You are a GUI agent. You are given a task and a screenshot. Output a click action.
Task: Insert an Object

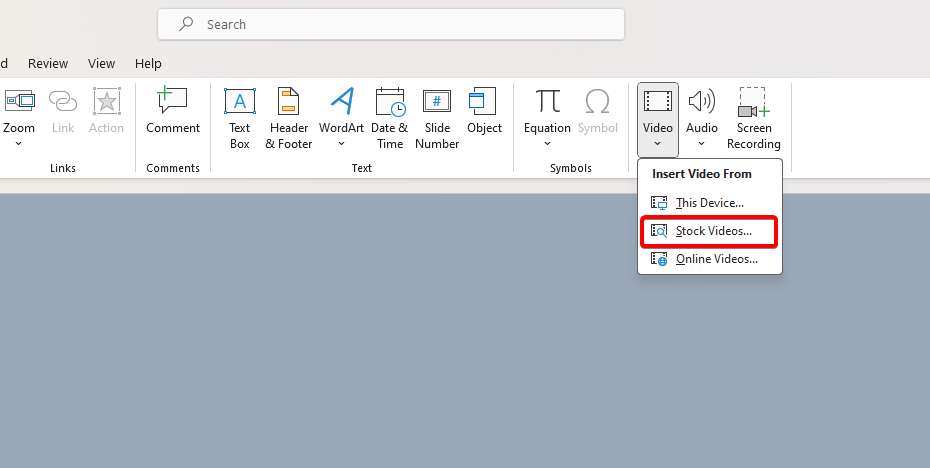485,111
